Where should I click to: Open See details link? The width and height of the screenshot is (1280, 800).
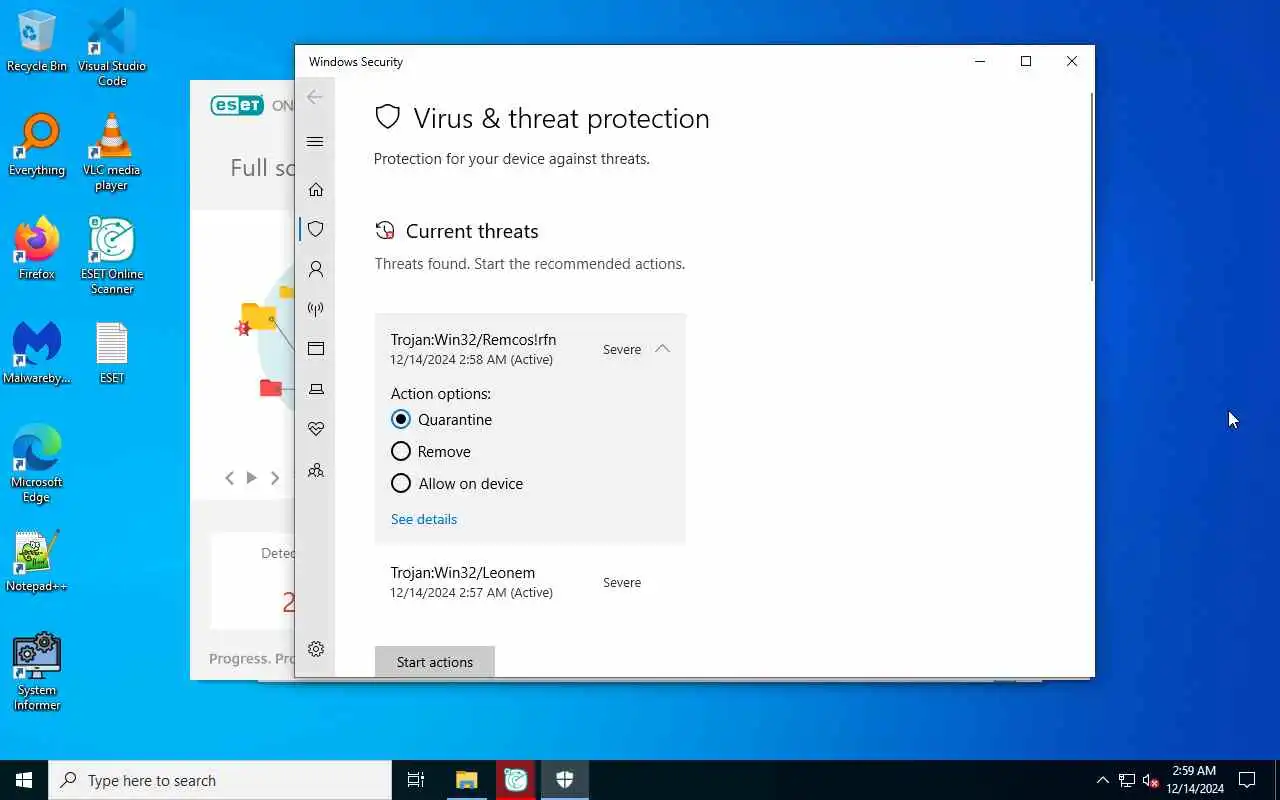click(x=424, y=519)
